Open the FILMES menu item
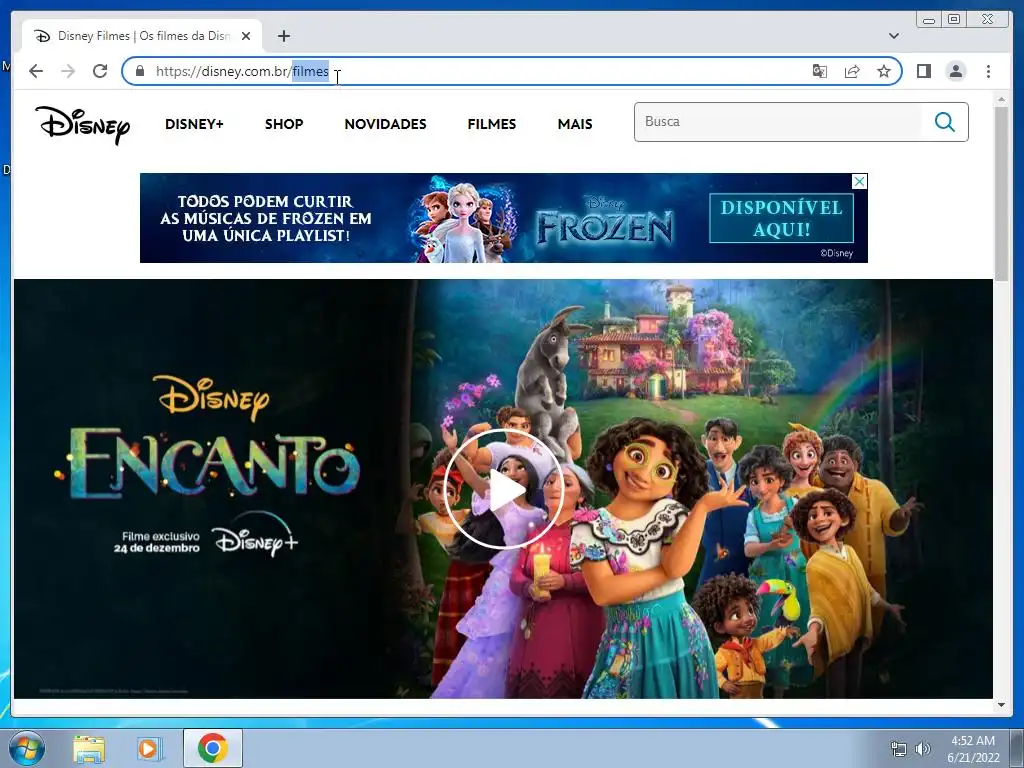Screen dimensions: 1024x768 click(x=492, y=124)
